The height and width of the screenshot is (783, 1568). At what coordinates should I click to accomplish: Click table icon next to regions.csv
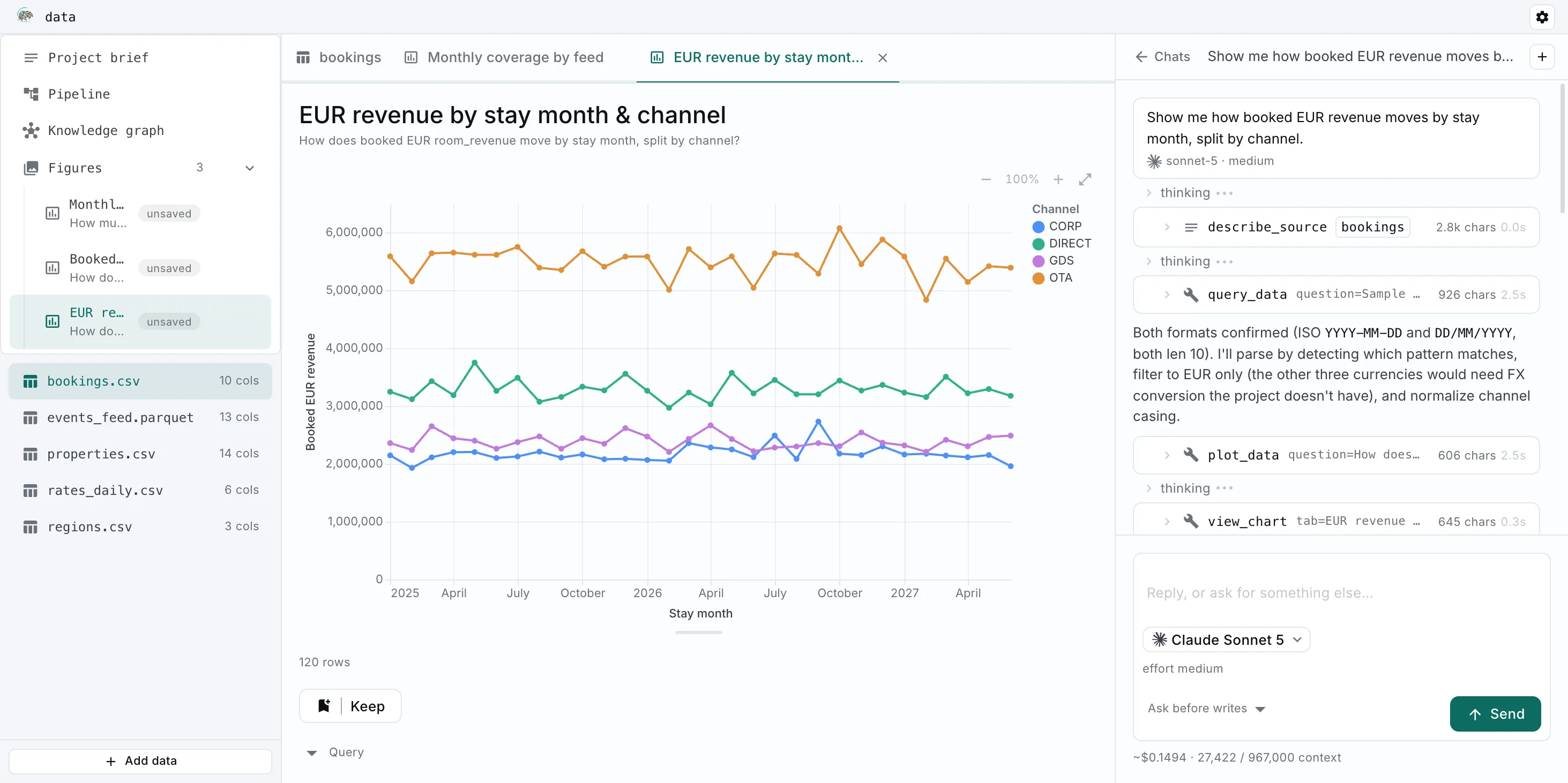click(x=31, y=527)
